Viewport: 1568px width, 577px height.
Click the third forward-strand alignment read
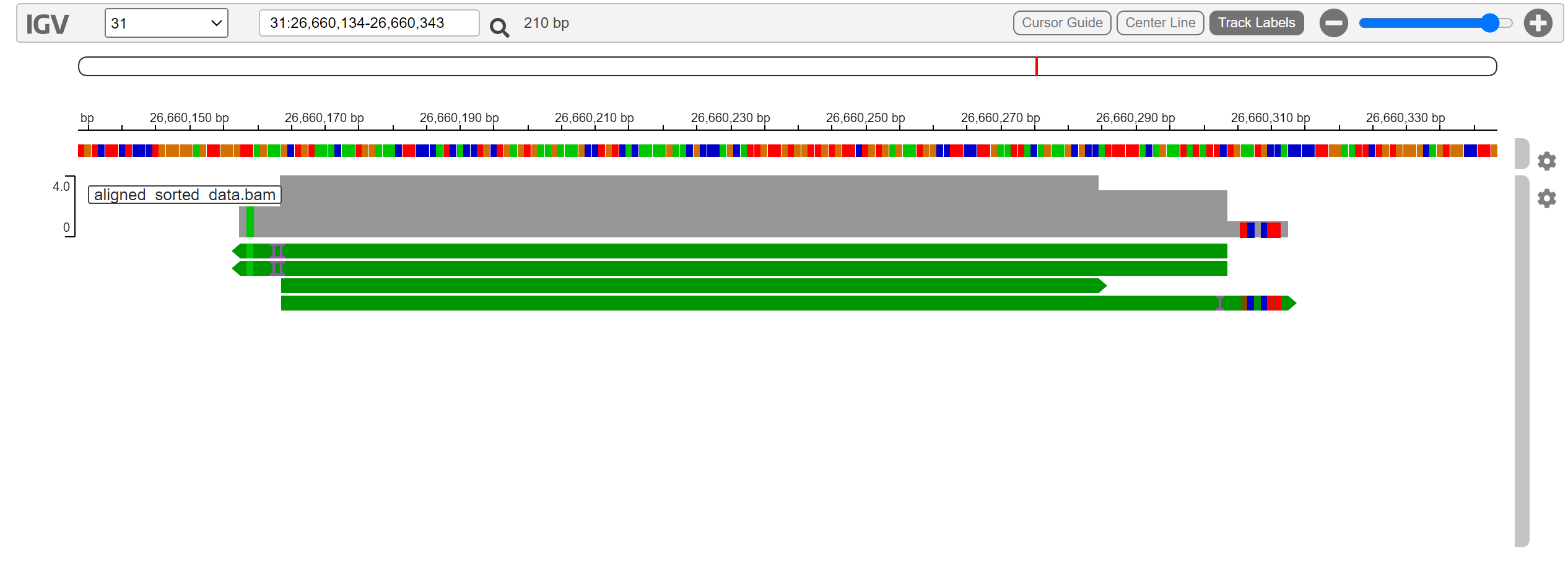click(x=694, y=286)
